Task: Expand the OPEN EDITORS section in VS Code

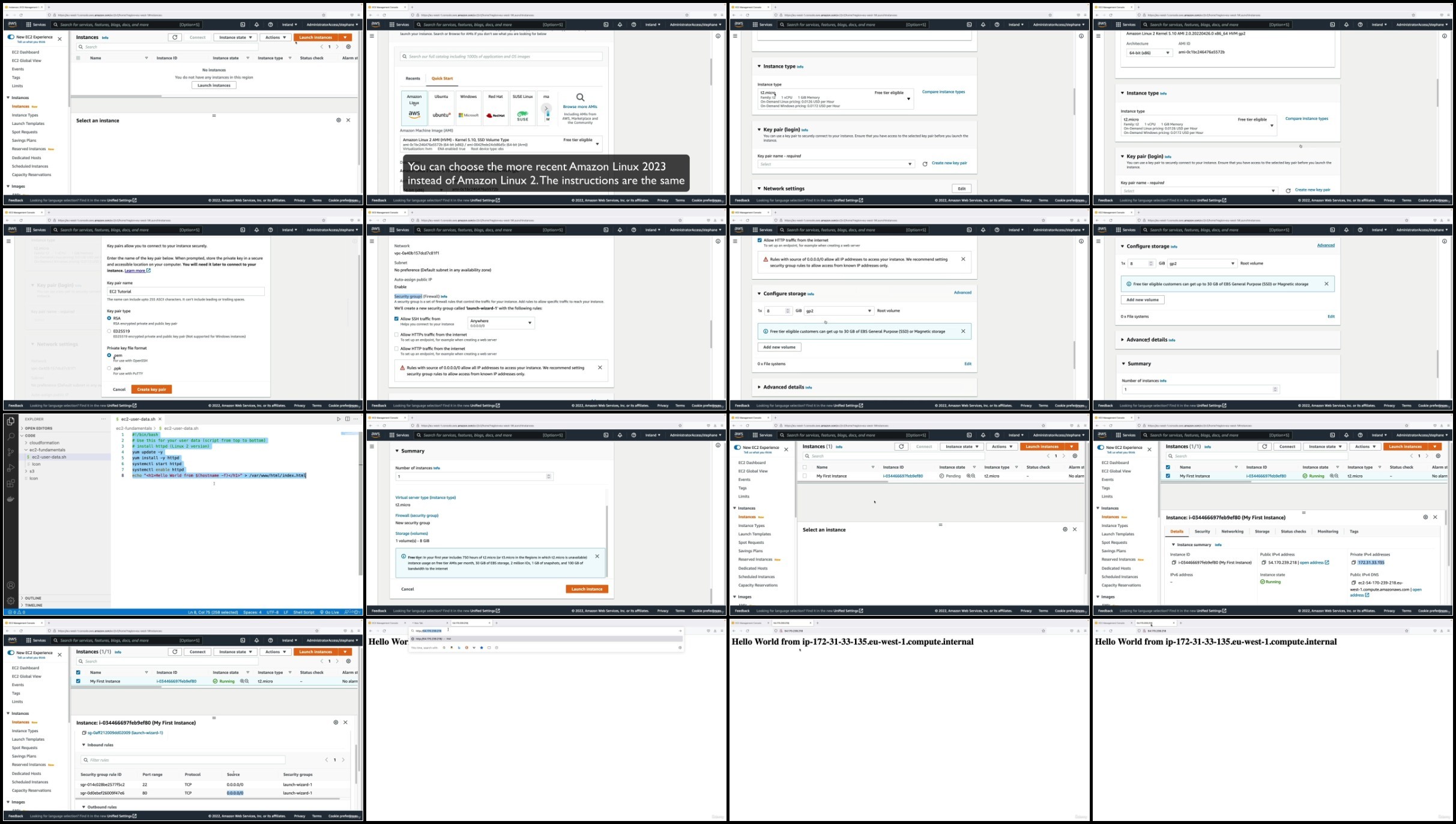Action: (39, 429)
